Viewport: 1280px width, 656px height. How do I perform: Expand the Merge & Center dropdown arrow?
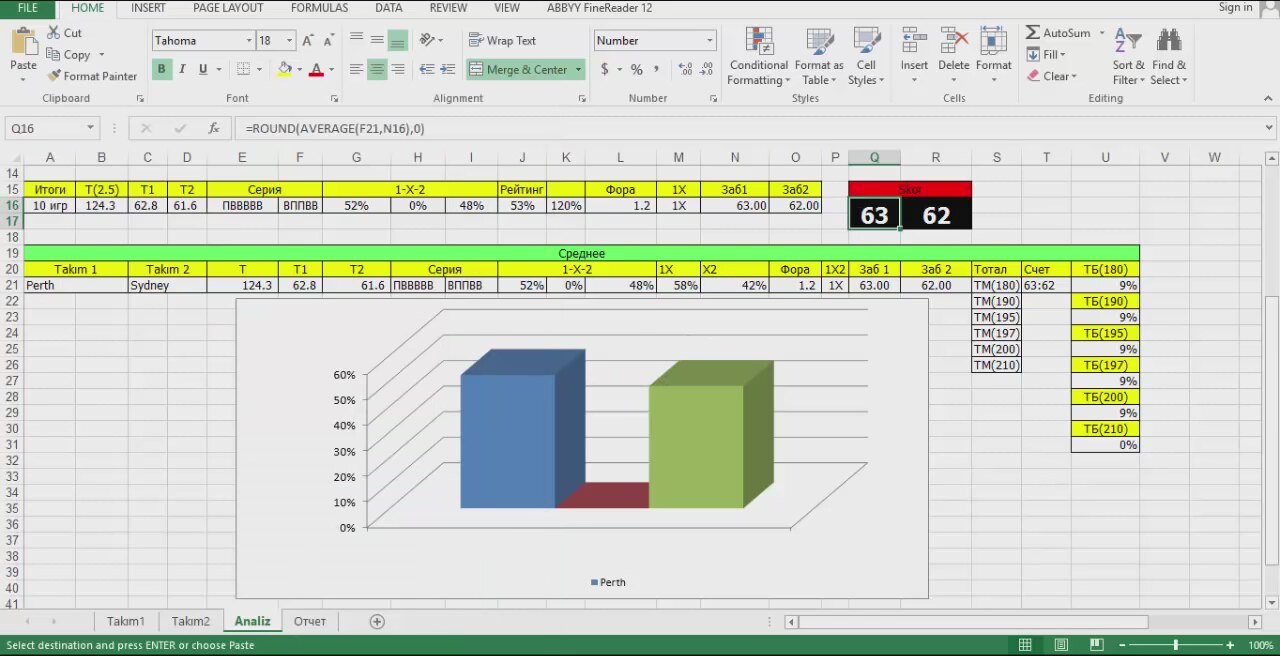578,69
